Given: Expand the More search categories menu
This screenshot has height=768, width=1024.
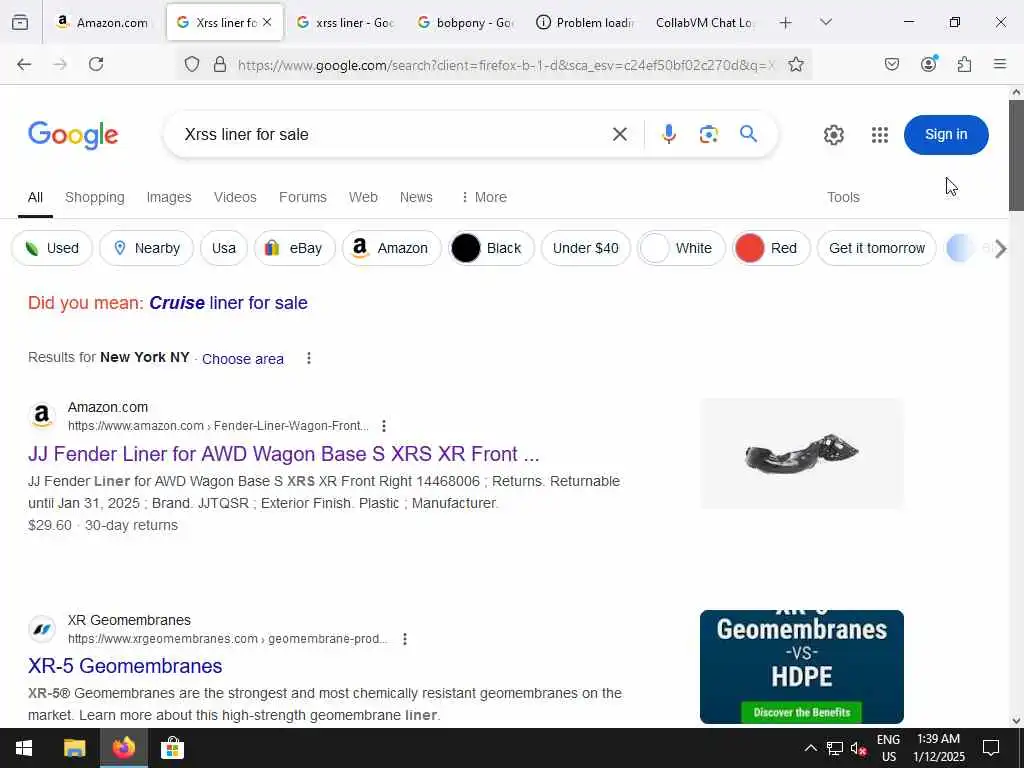Looking at the screenshot, I should (x=484, y=197).
